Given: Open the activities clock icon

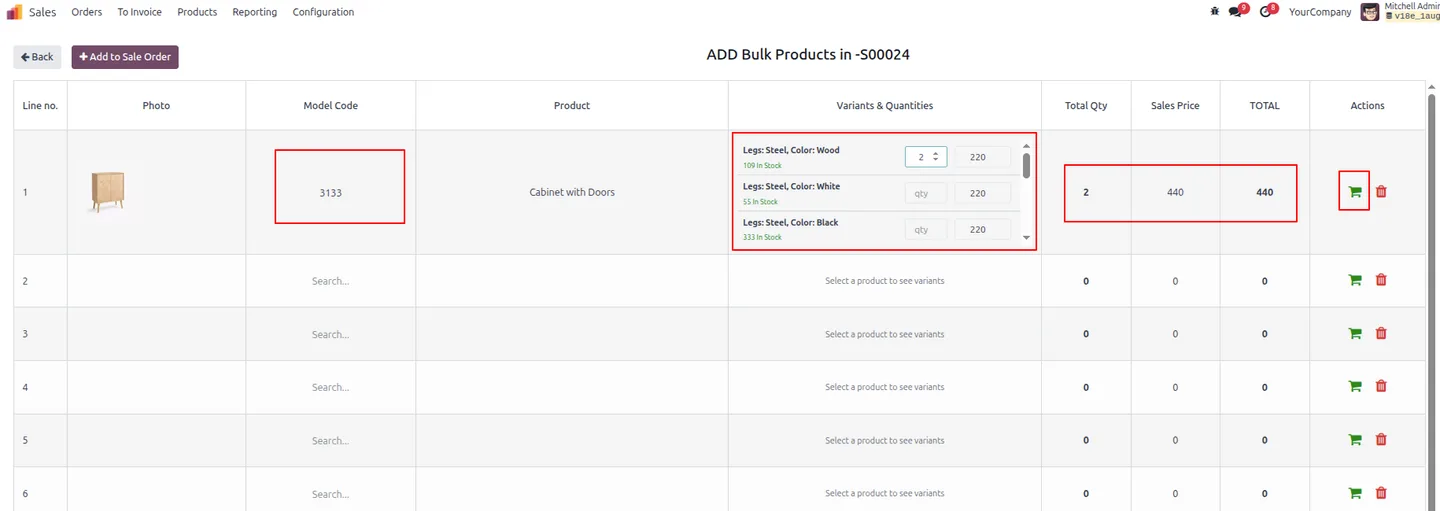Looking at the screenshot, I should point(1267,12).
